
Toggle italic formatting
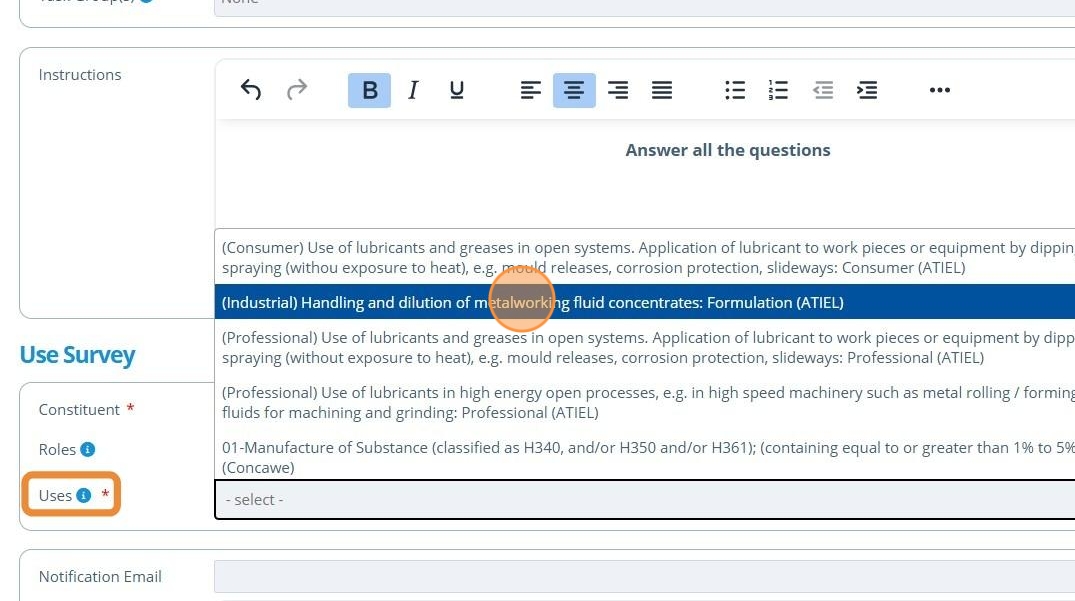click(413, 90)
